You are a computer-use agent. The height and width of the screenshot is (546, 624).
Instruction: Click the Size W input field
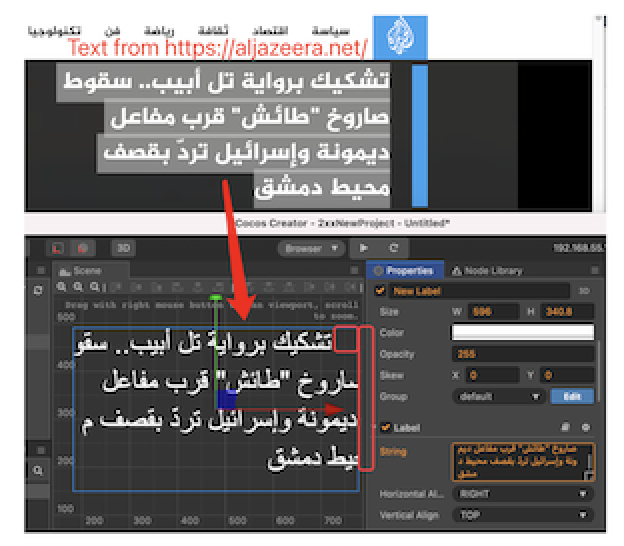(x=493, y=312)
